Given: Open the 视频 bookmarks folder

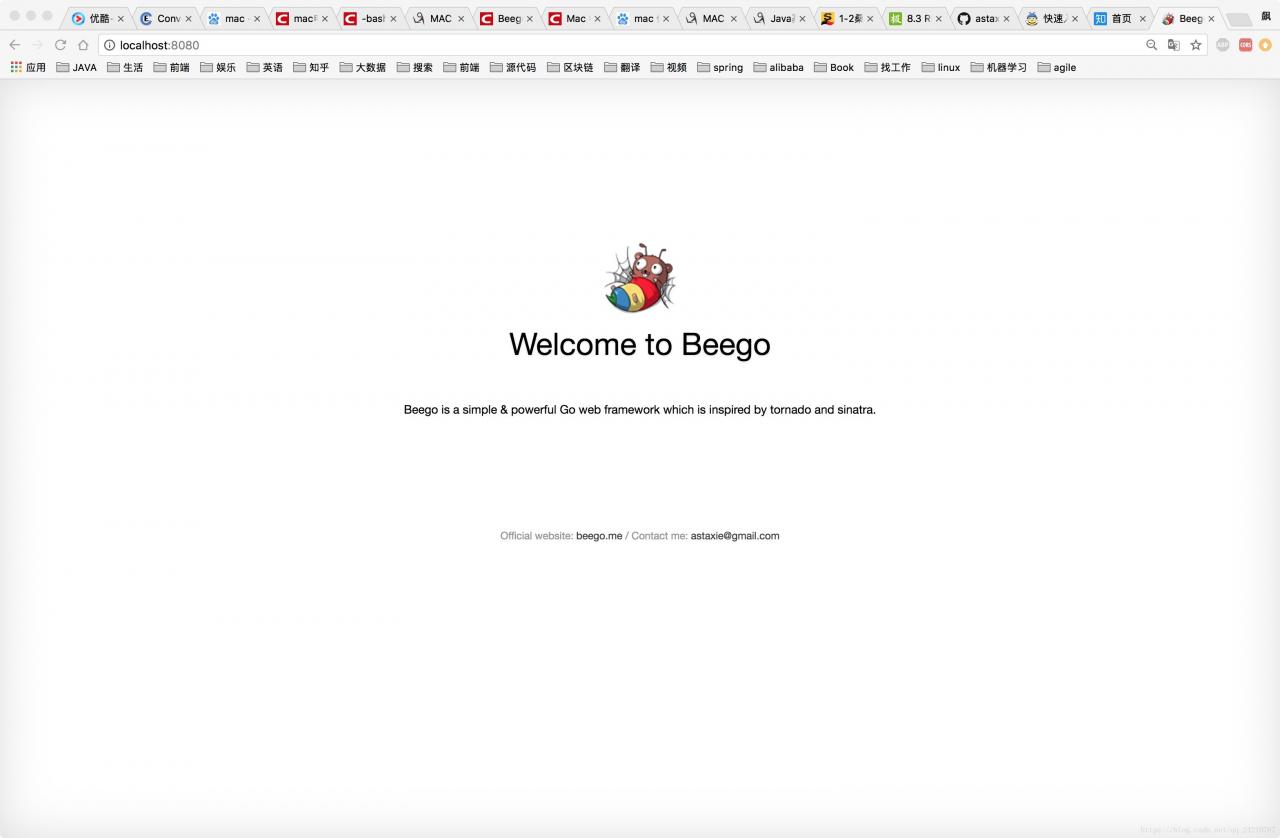Looking at the screenshot, I should click(669, 67).
